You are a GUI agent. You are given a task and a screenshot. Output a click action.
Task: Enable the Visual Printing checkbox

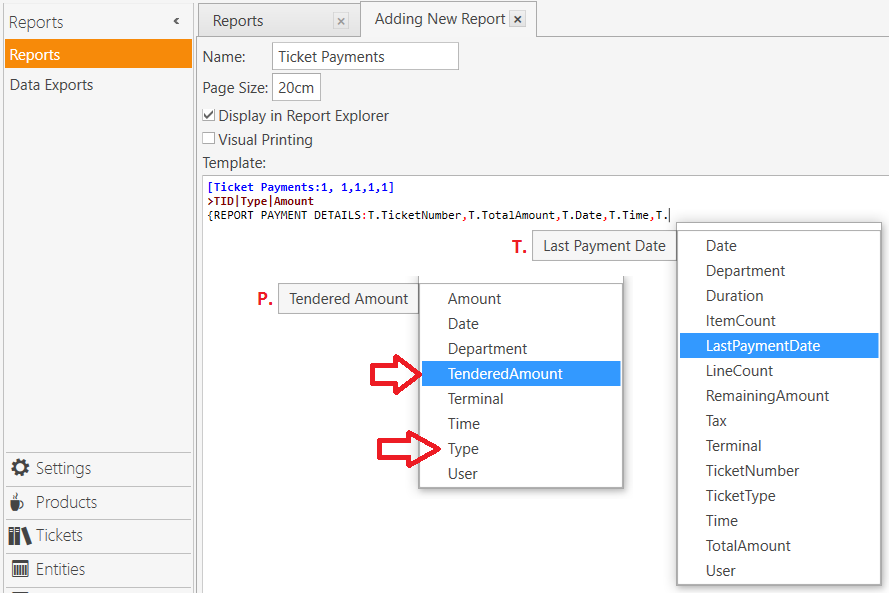coord(209,138)
